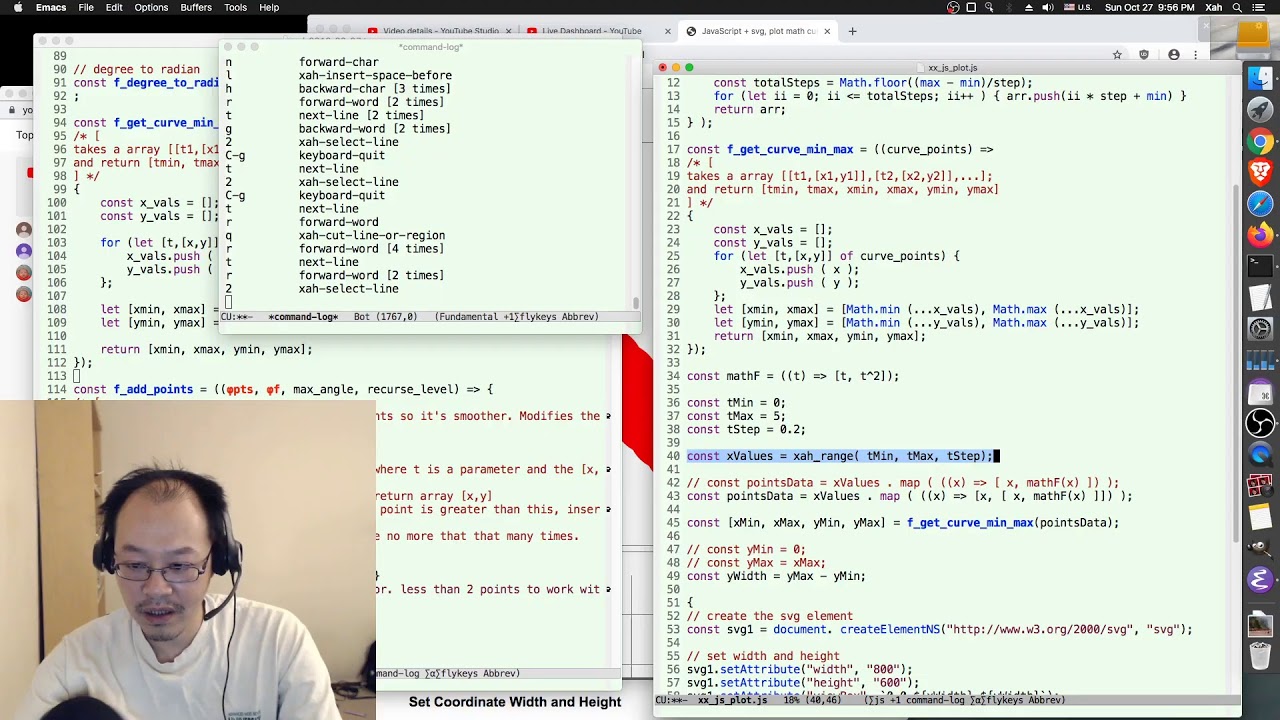Click 'const yWidth = yMax - yMin;' line
The height and width of the screenshot is (720, 1280).
point(776,576)
